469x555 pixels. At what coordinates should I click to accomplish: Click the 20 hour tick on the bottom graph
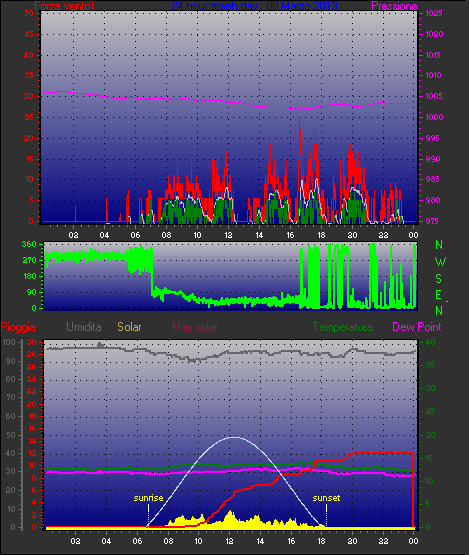352,541
